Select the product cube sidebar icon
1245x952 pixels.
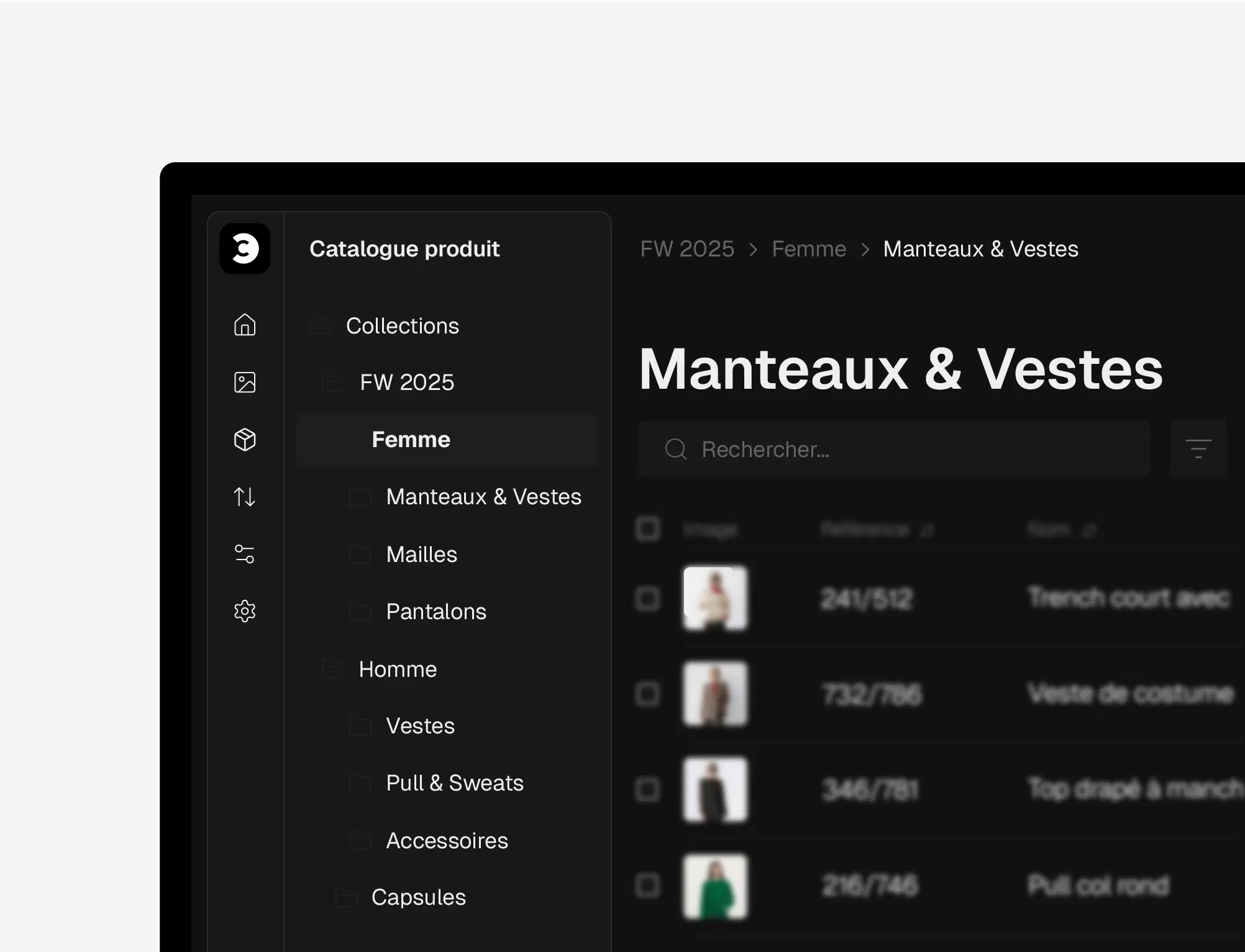pos(245,440)
